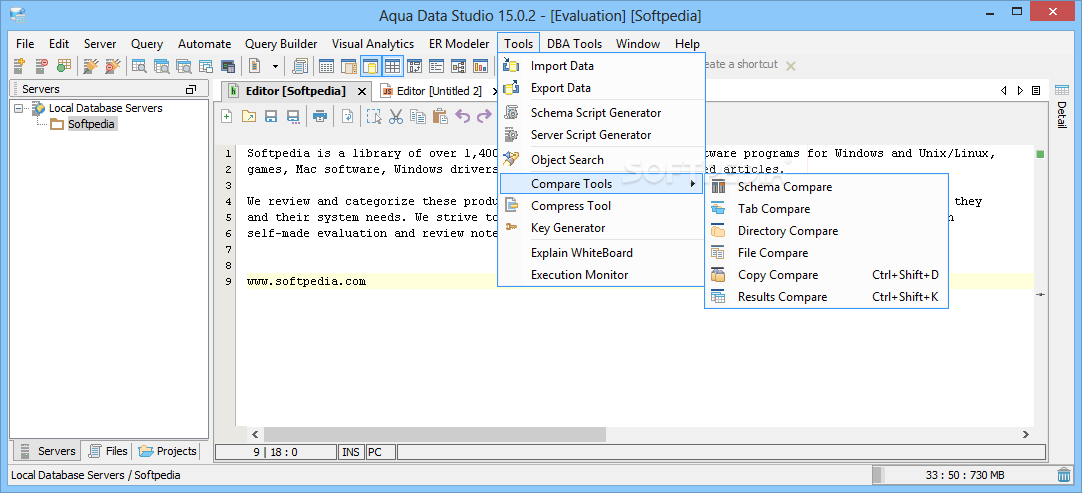
Task: Click the bar chart icon in main toolbar
Action: [481, 66]
